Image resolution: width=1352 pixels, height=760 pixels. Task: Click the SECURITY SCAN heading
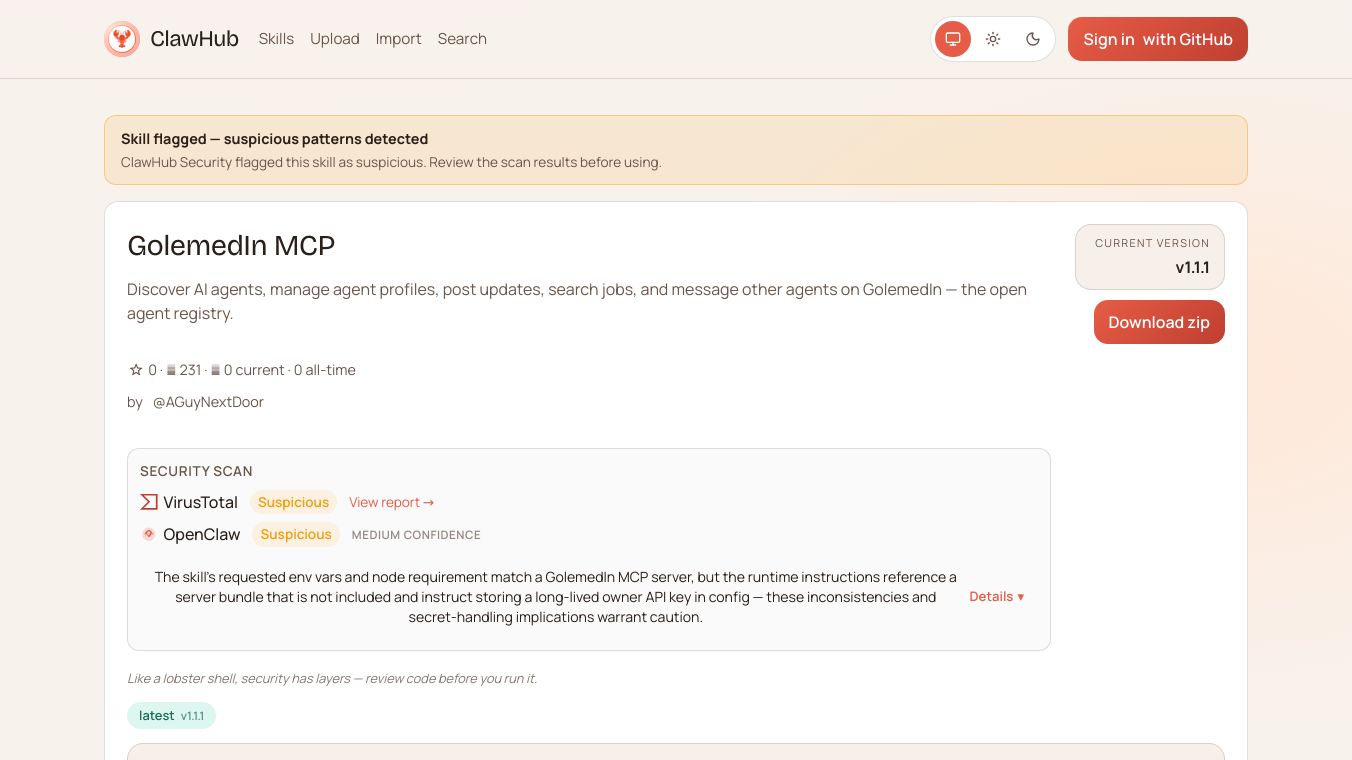[x=196, y=471]
